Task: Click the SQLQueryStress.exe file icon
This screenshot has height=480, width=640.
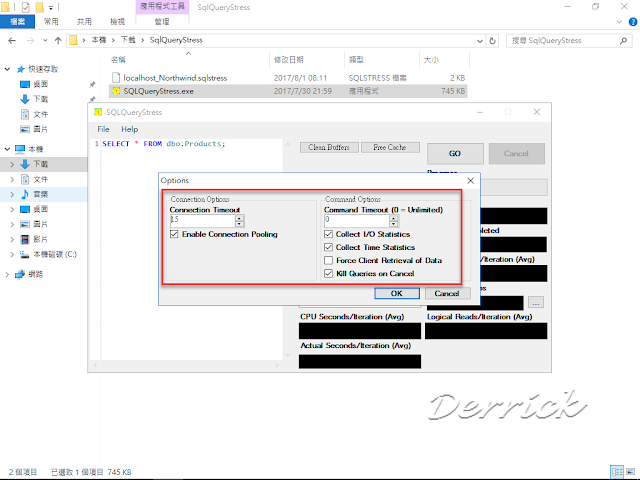Action: pos(116,91)
